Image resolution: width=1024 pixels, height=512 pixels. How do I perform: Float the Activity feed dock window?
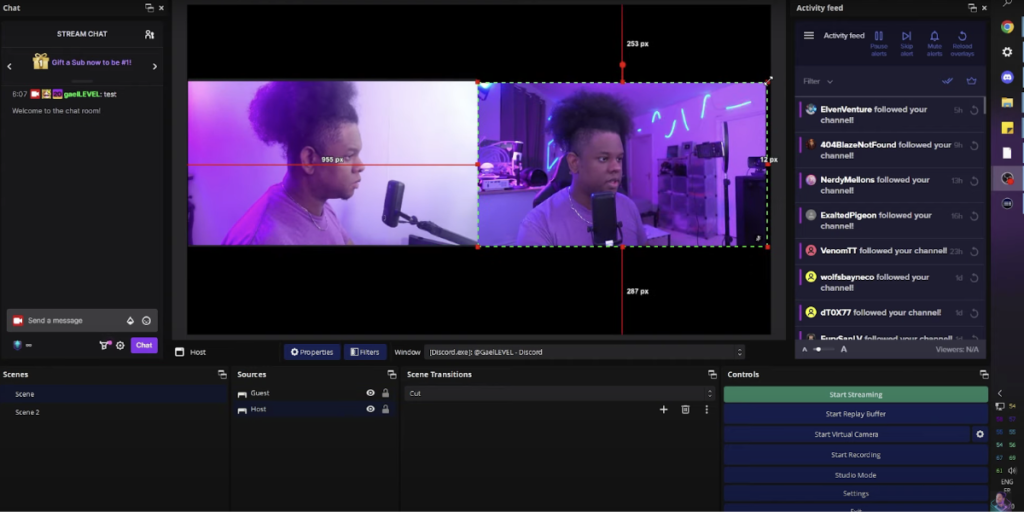tap(972, 8)
